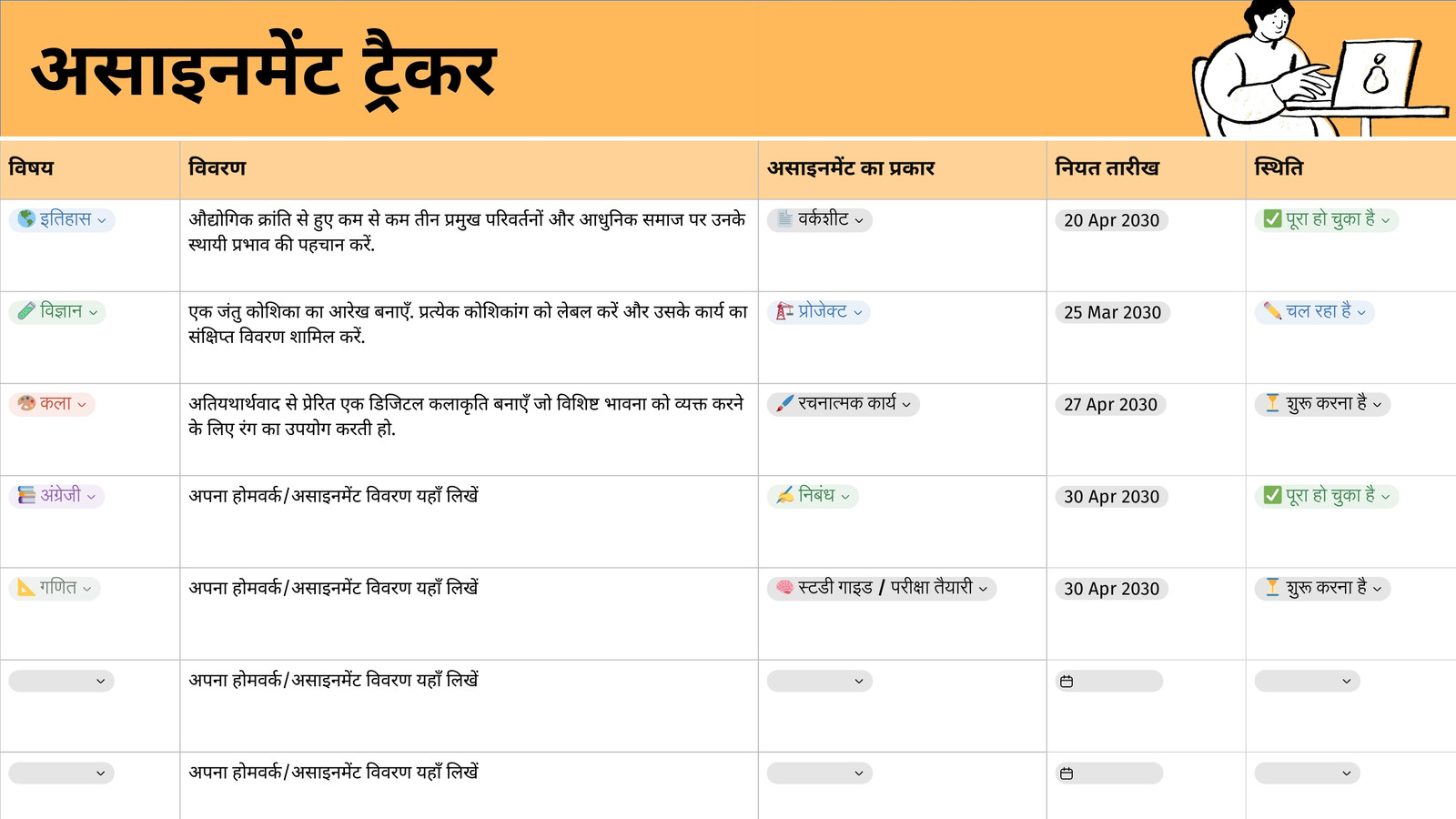
Task: Click the project icon in प्रोजेक्ट chip
Action: (x=784, y=311)
